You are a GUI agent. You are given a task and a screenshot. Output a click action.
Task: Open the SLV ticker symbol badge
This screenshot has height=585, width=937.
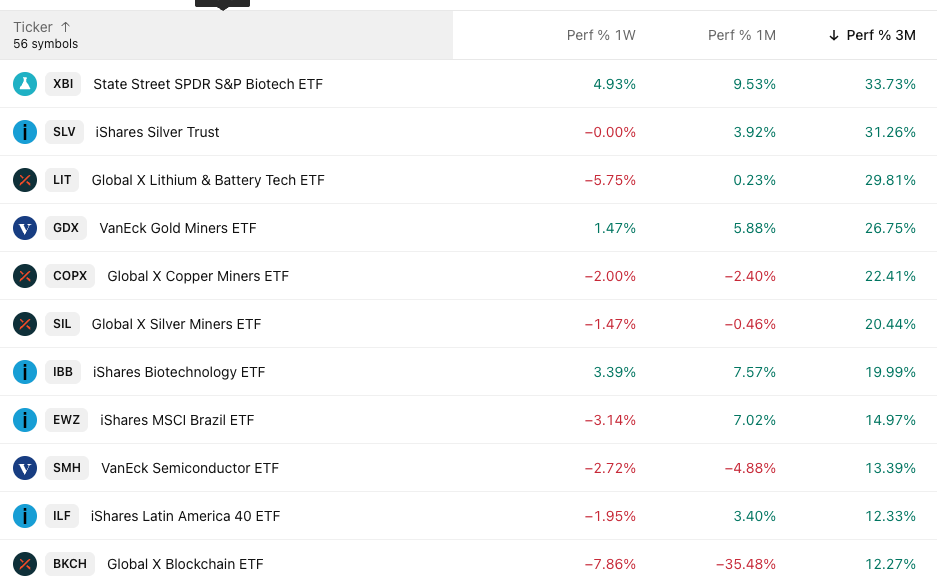coord(64,132)
